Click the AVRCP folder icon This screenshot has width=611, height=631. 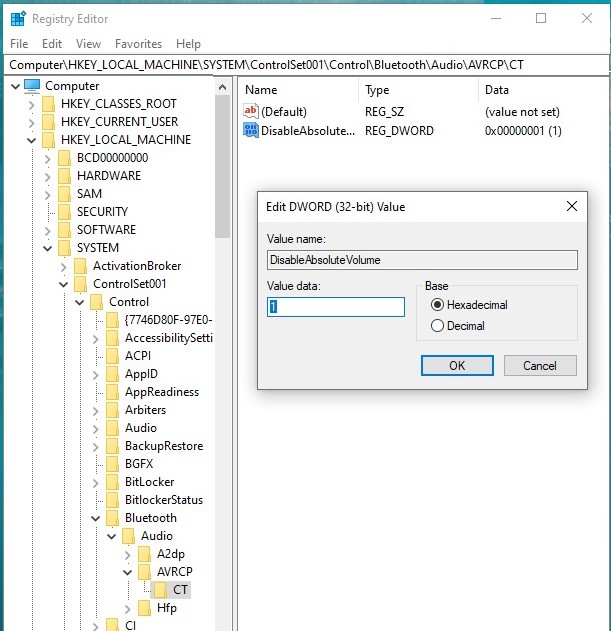(144, 572)
